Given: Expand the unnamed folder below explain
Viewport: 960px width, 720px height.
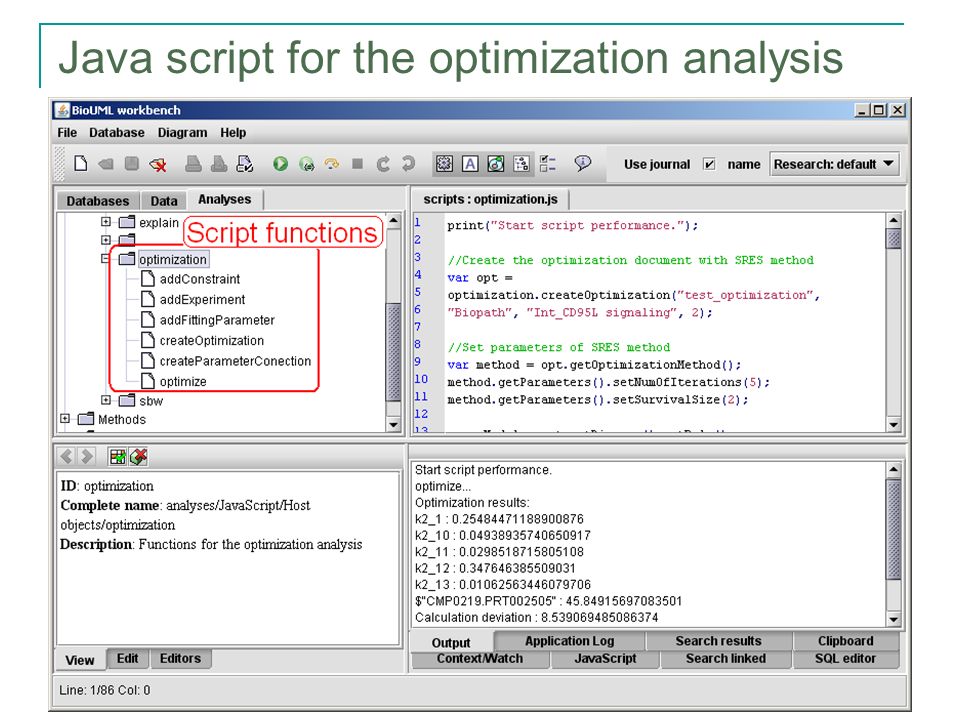Looking at the screenshot, I should pos(106,240).
